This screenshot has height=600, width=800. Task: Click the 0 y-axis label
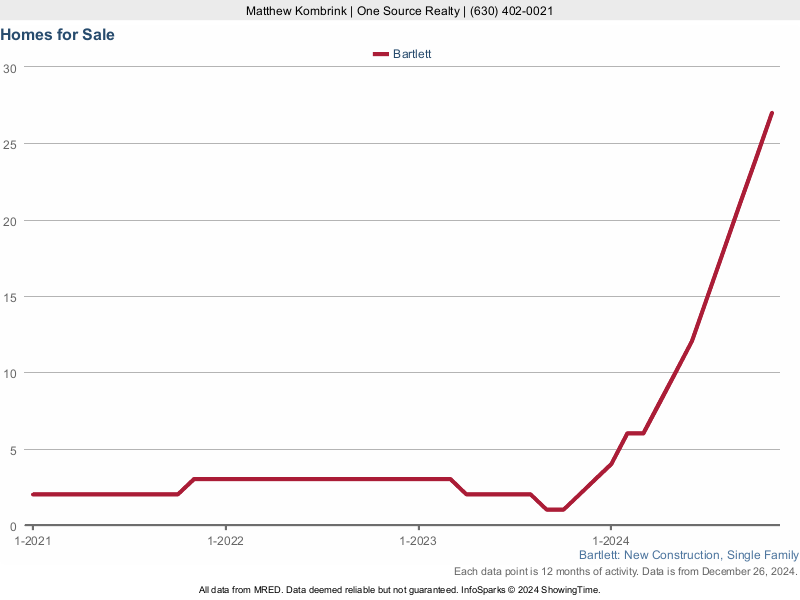coord(13,526)
